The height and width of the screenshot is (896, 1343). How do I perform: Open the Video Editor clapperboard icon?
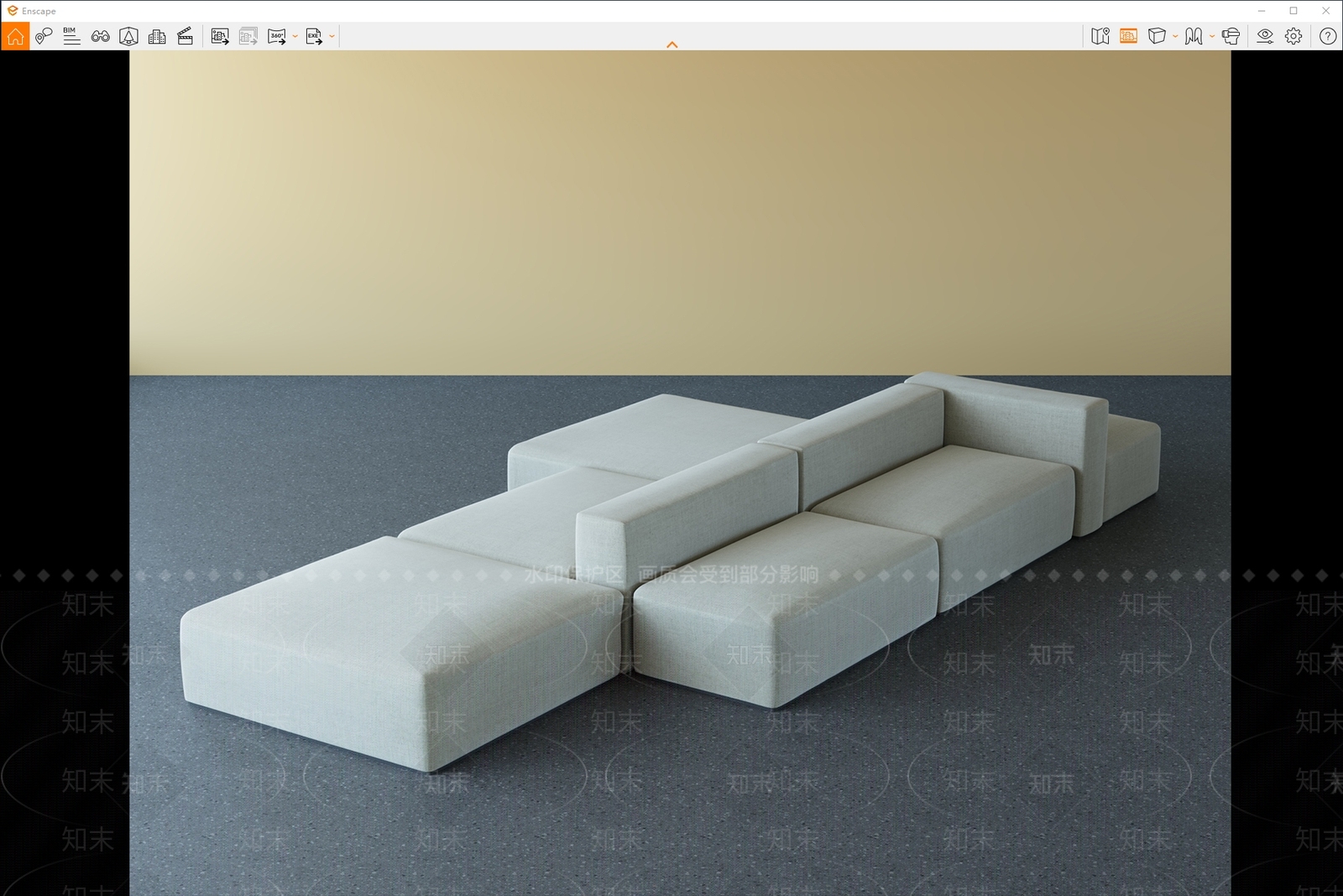pos(186,36)
